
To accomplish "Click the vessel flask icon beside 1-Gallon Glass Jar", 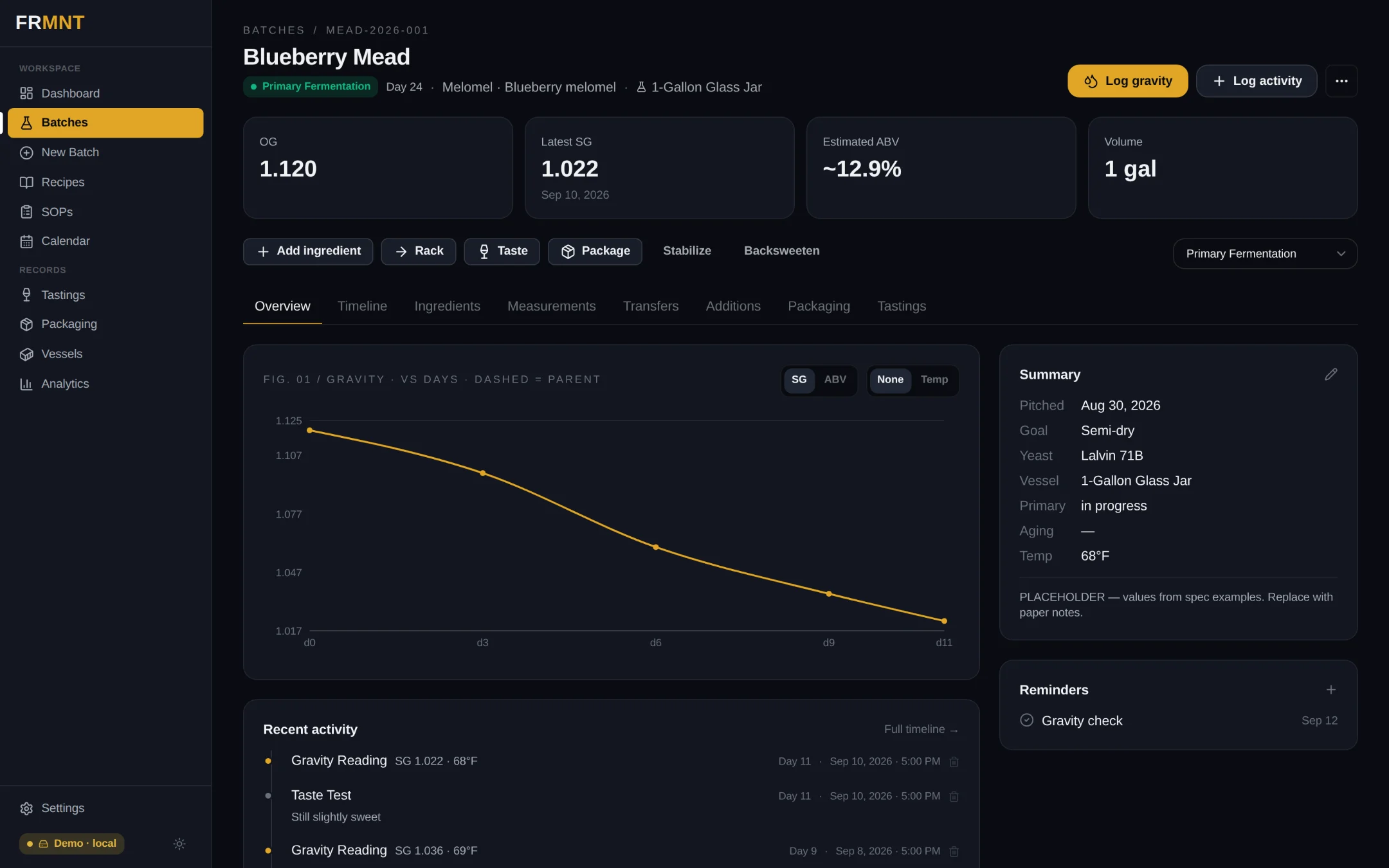I will pos(641,87).
